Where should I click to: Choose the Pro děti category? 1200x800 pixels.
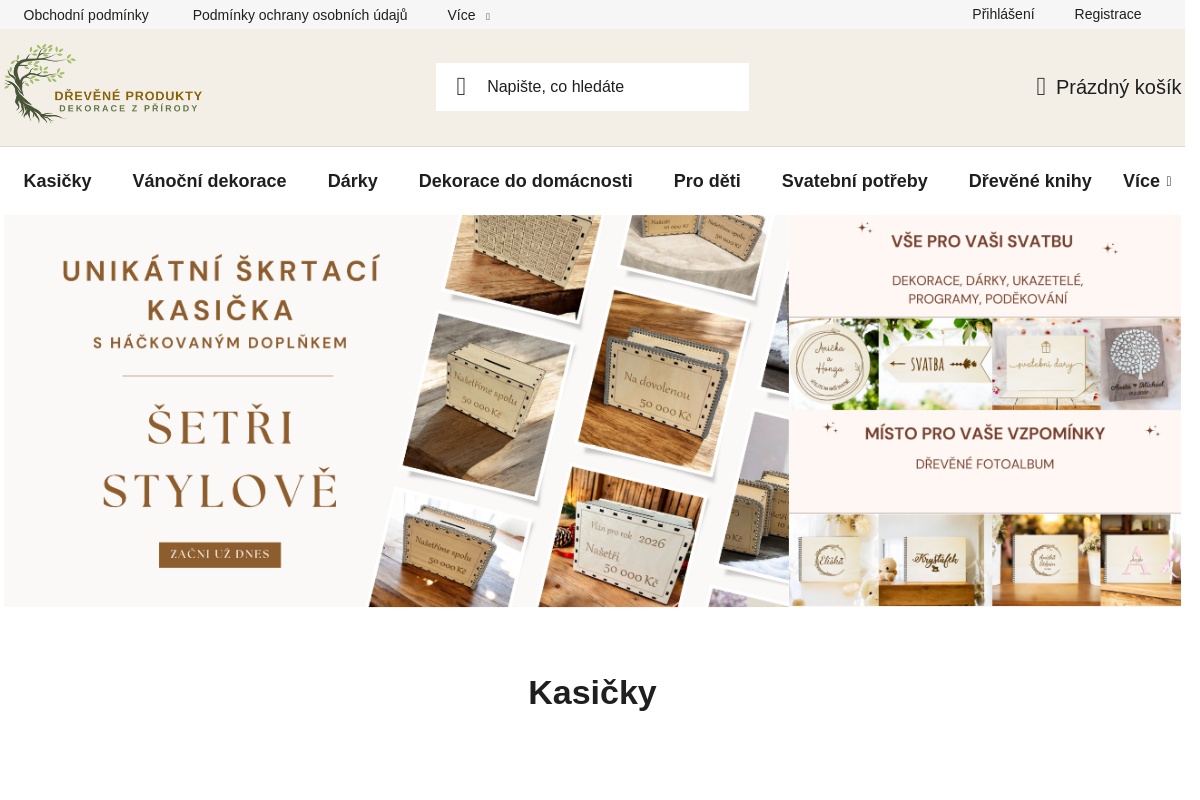pos(707,181)
